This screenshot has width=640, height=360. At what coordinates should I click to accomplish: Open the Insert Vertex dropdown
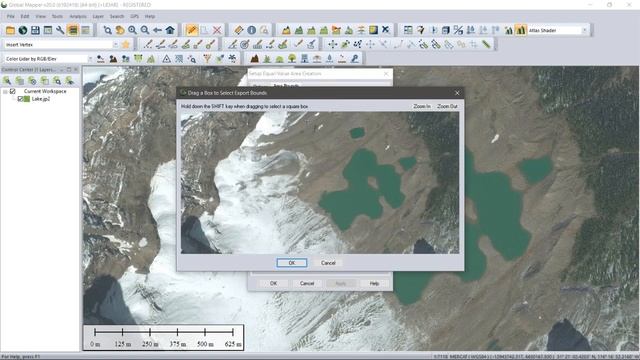[116, 44]
